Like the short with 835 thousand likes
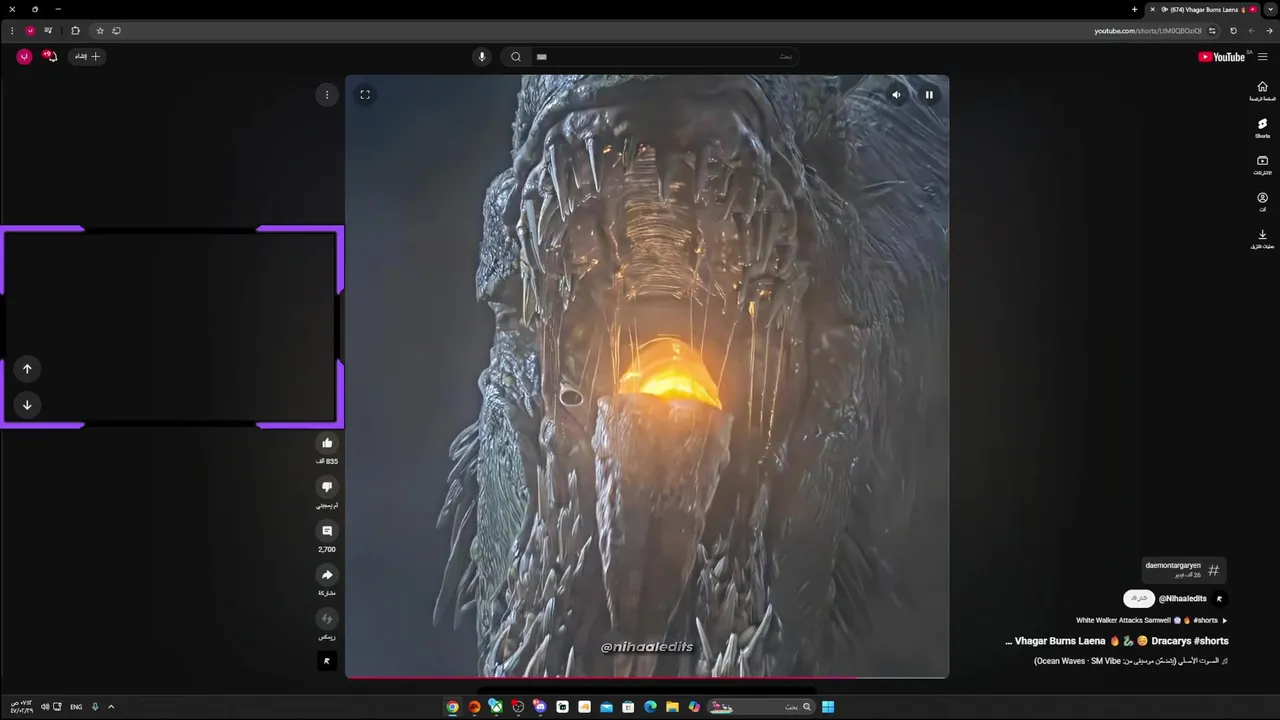This screenshot has width=1280, height=720. [327, 443]
